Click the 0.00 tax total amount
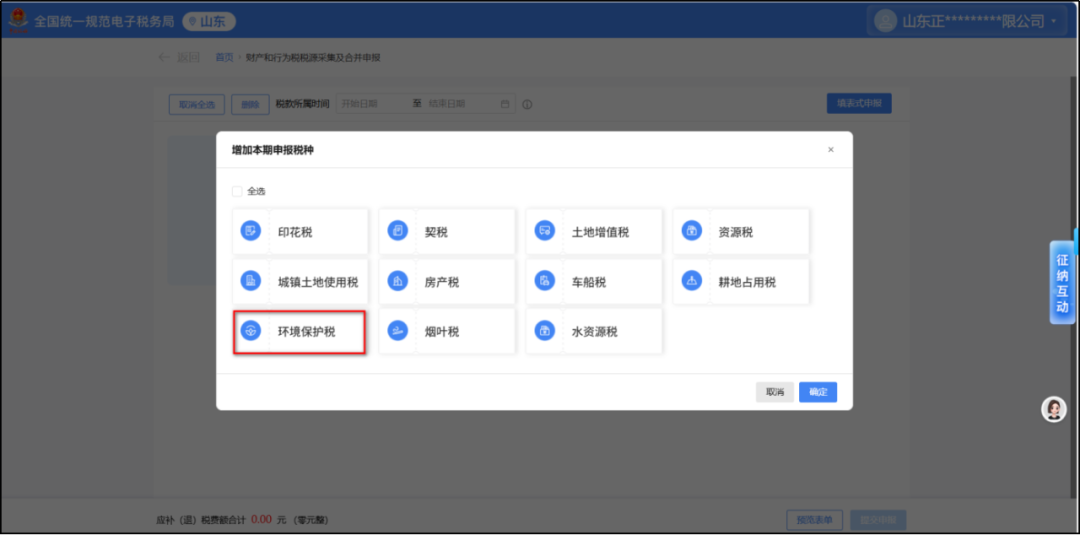 click(261, 519)
